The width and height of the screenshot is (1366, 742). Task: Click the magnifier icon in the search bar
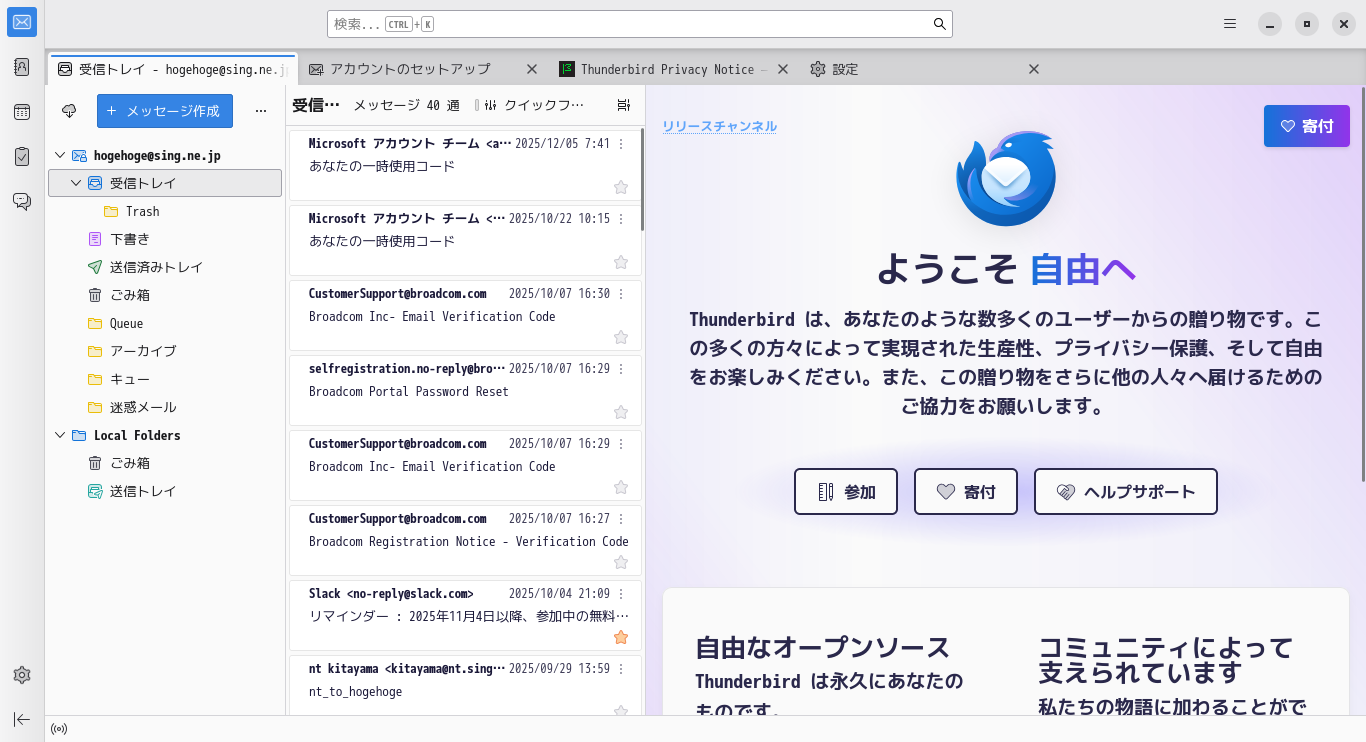(x=940, y=24)
